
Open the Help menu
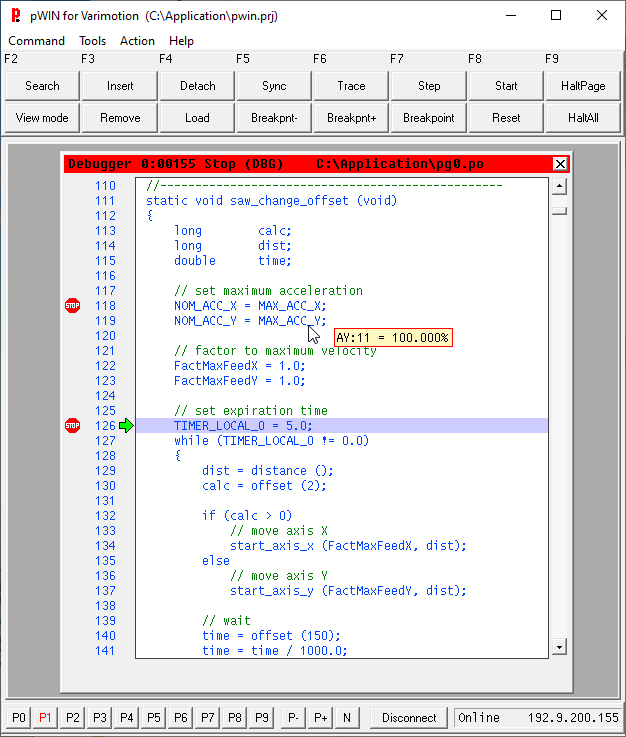(181, 41)
